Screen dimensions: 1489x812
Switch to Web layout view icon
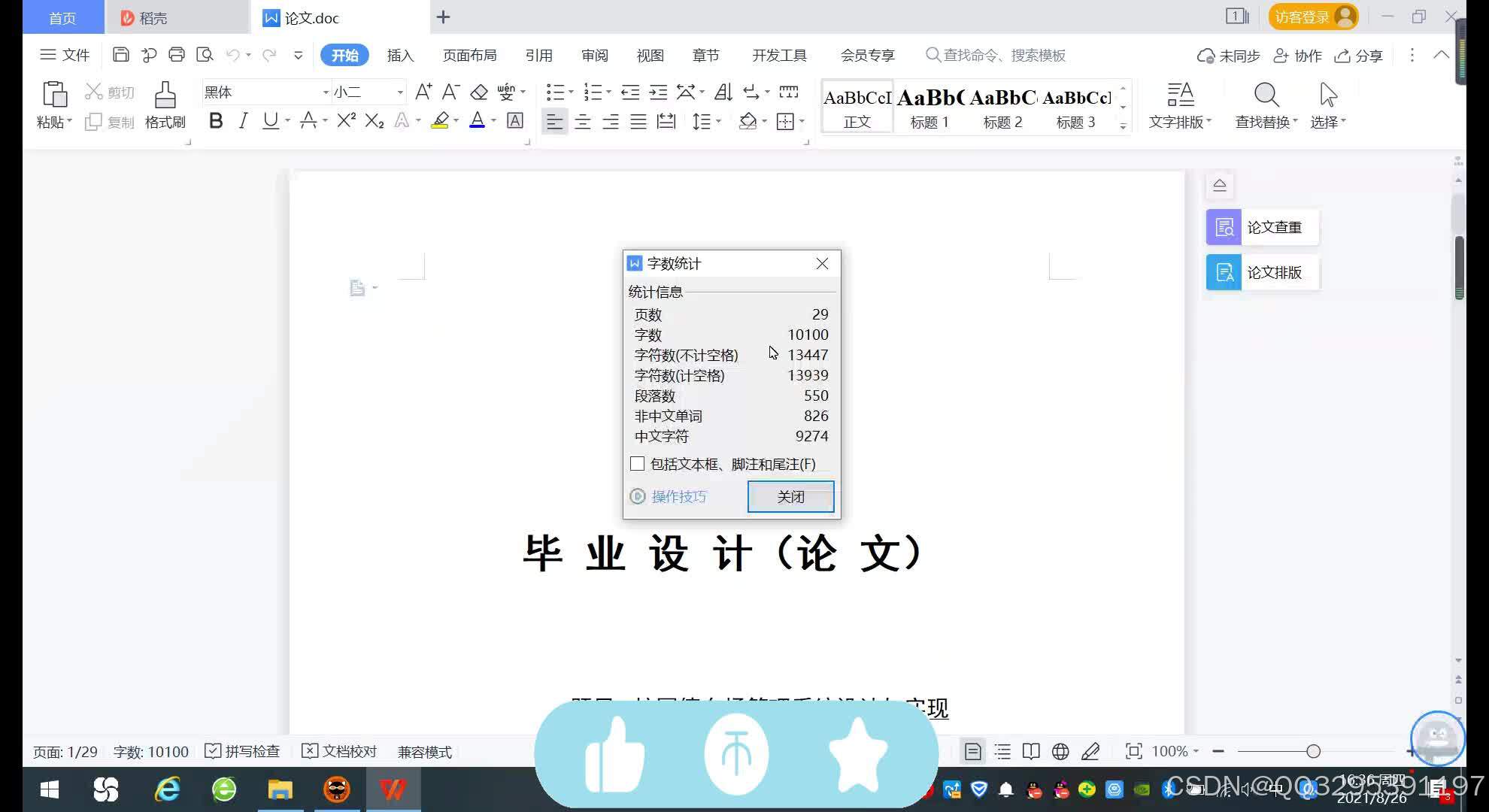click(x=1060, y=751)
